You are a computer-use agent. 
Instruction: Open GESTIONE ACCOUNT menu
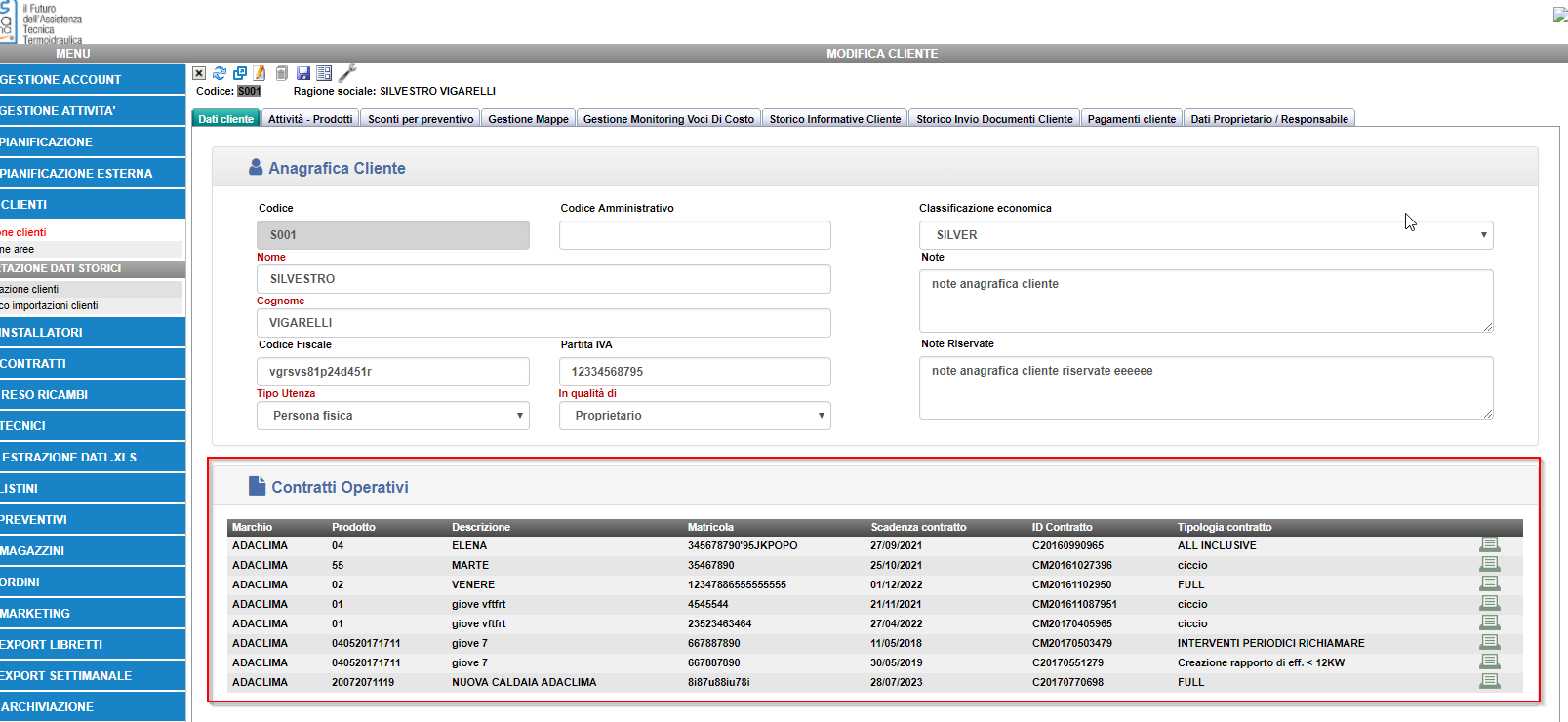coord(93,80)
